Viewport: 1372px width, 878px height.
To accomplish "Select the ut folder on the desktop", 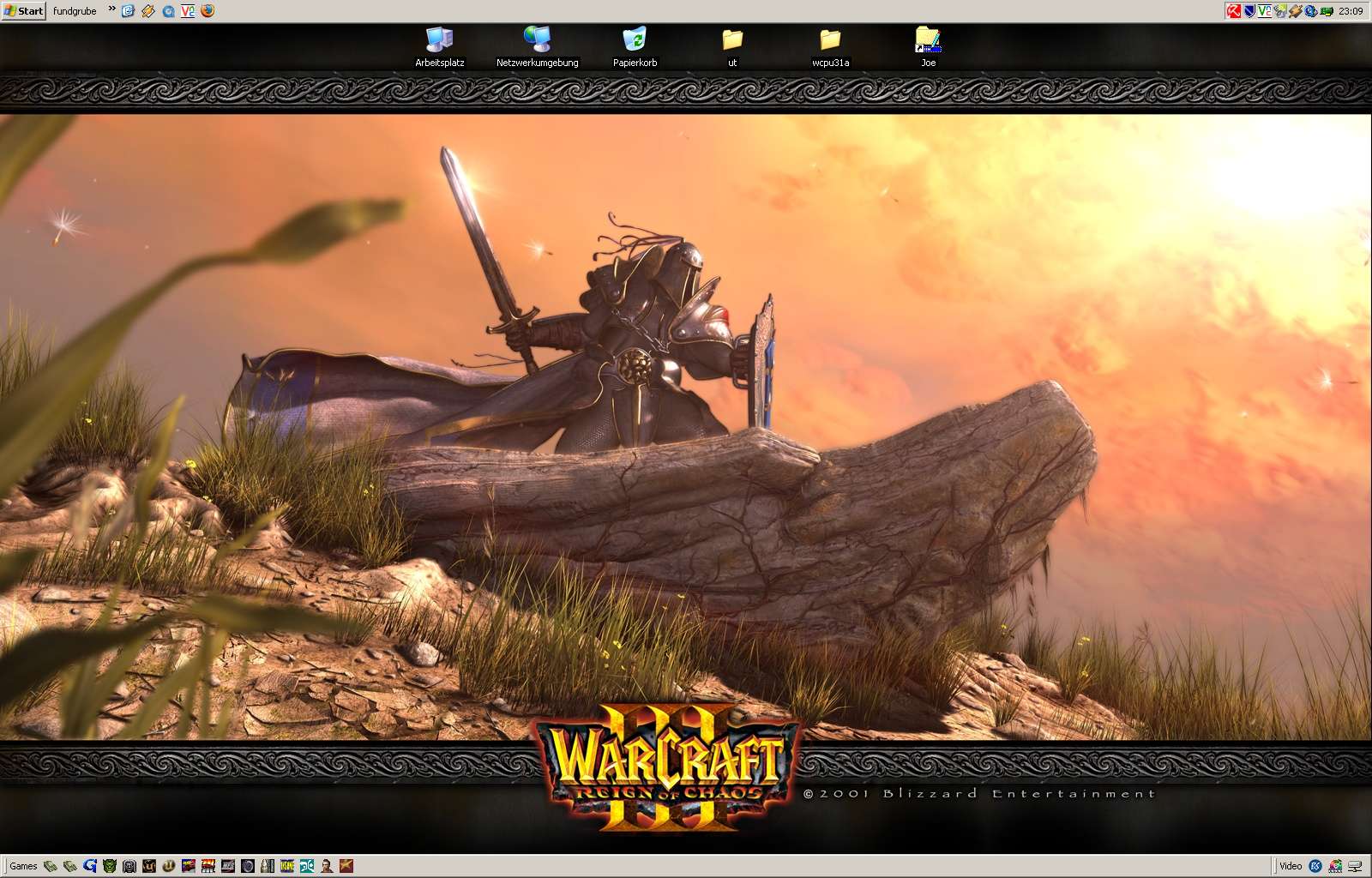I will [732, 39].
